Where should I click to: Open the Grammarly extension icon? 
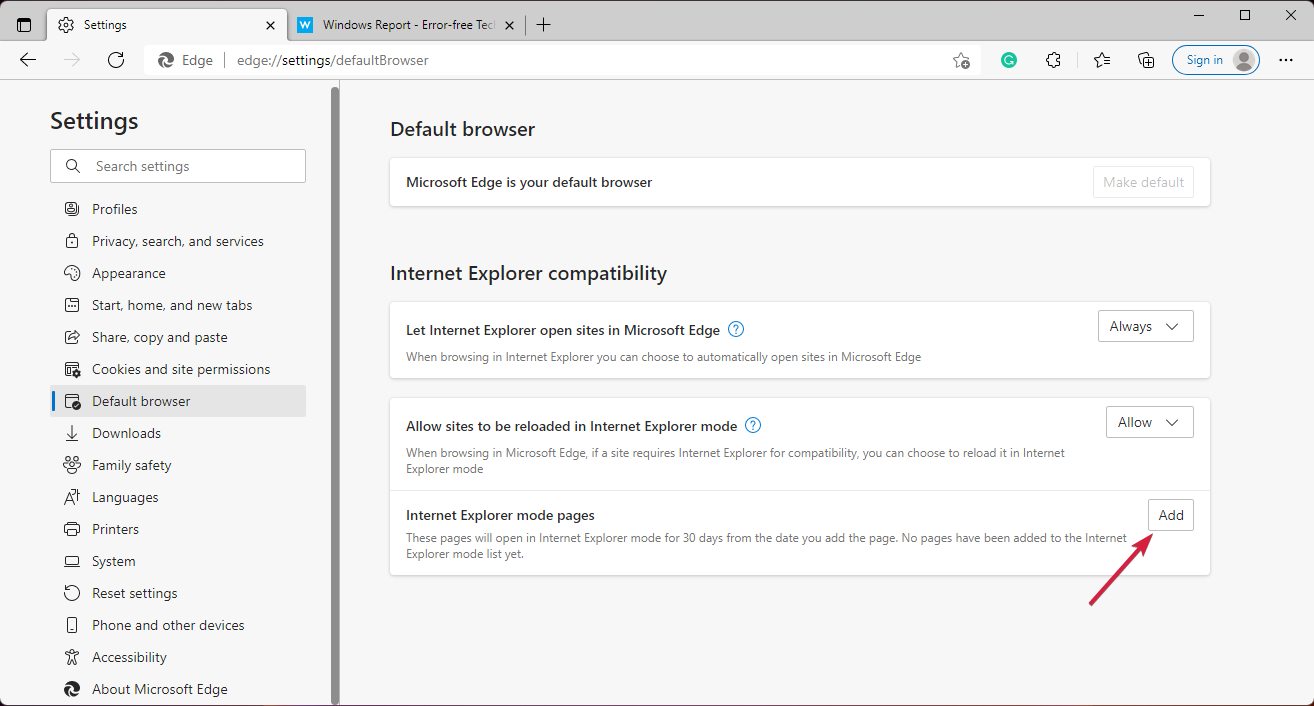[1008, 60]
